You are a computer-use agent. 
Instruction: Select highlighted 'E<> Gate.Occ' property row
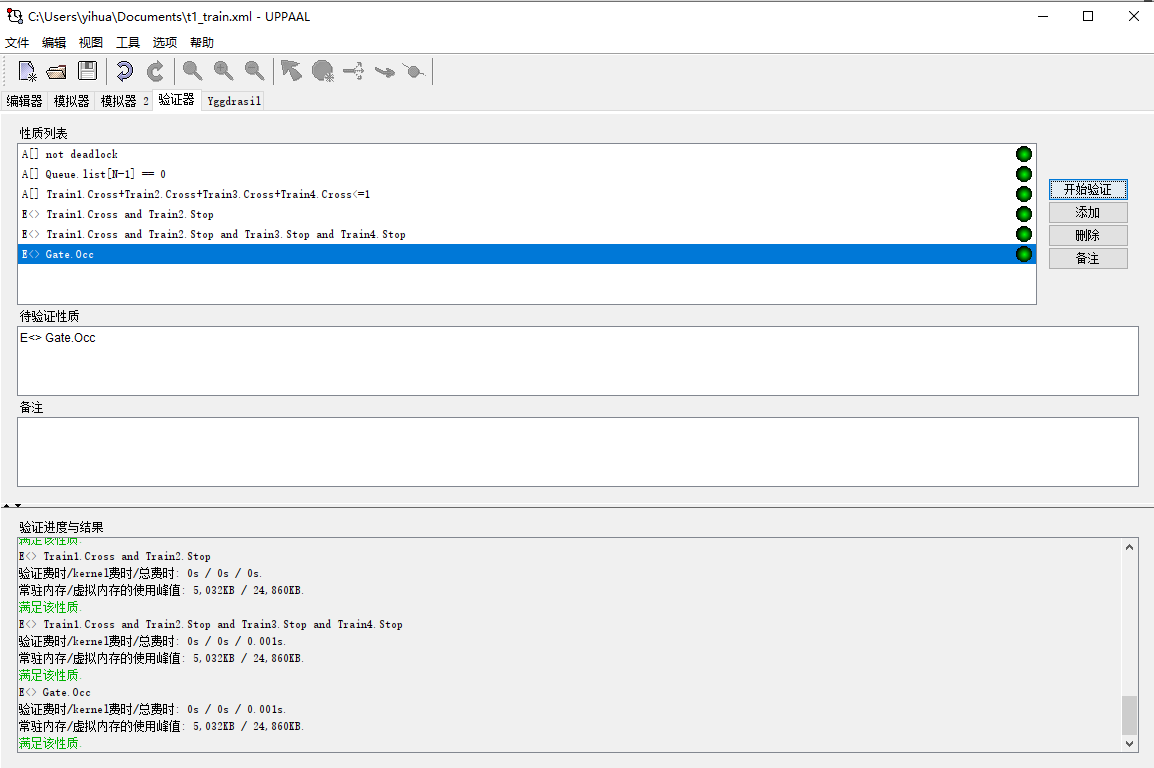click(x=526, y=254)
